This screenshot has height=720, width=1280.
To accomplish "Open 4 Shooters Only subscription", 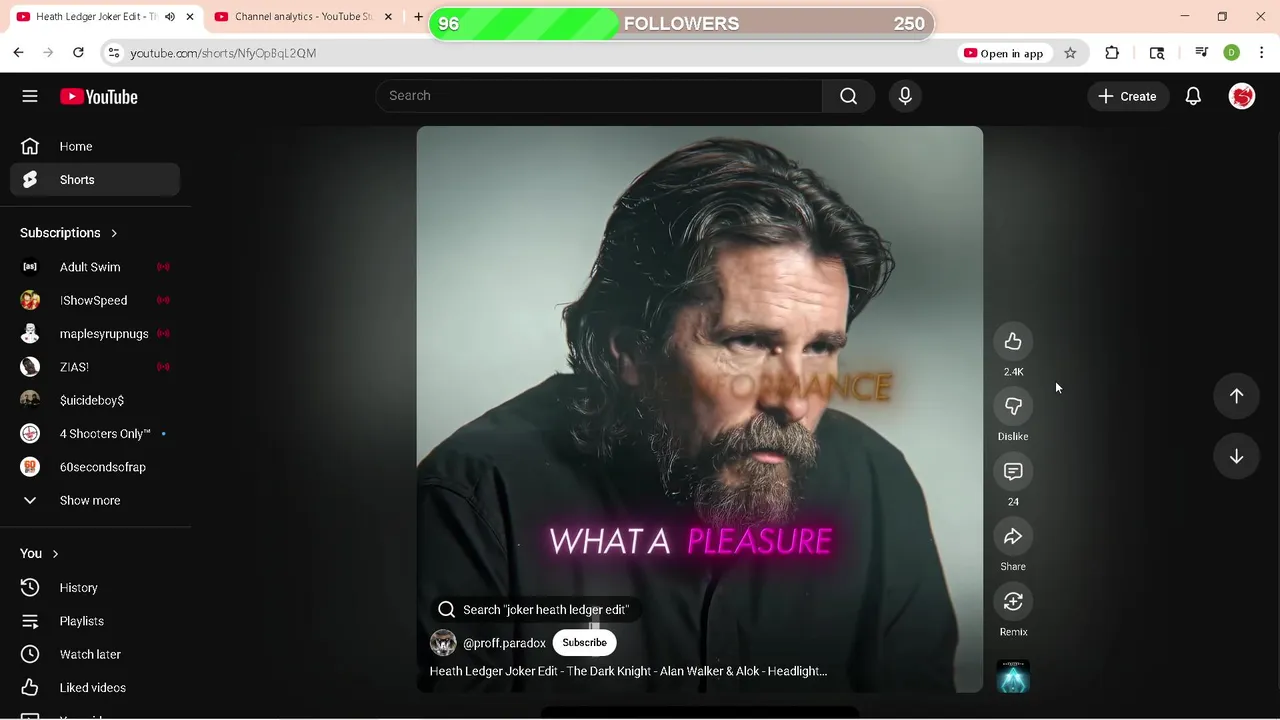I will tap(95, 434).
